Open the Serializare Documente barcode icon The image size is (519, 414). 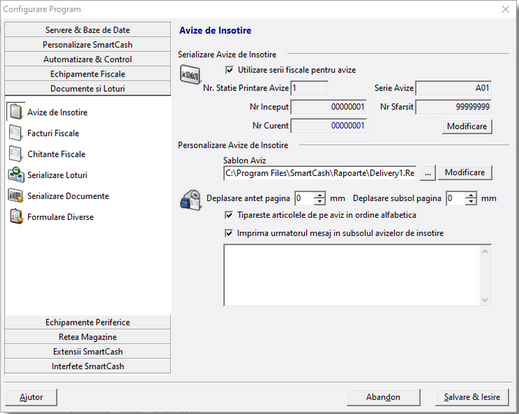[x=16, y=196]
